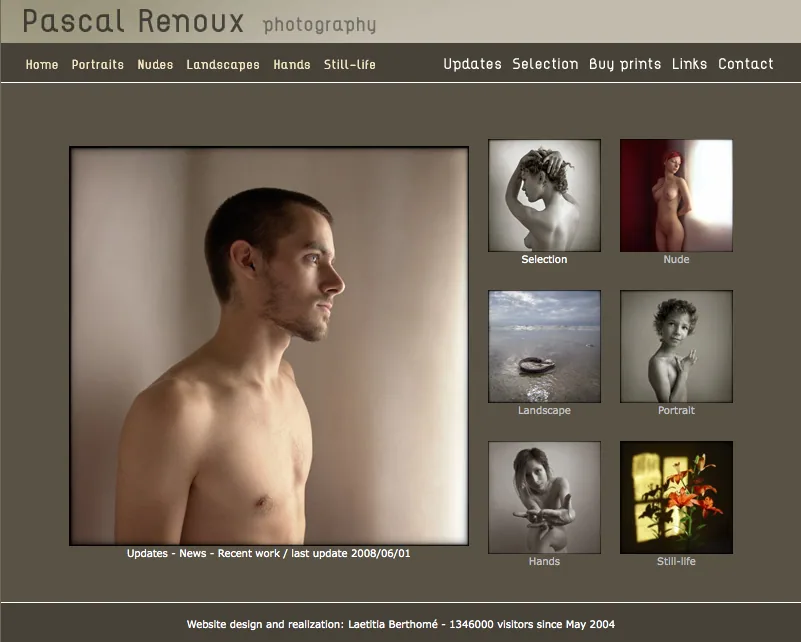Open the Still-life flowers thumbnail
The image size is (801, 642).
pos(676,497)
